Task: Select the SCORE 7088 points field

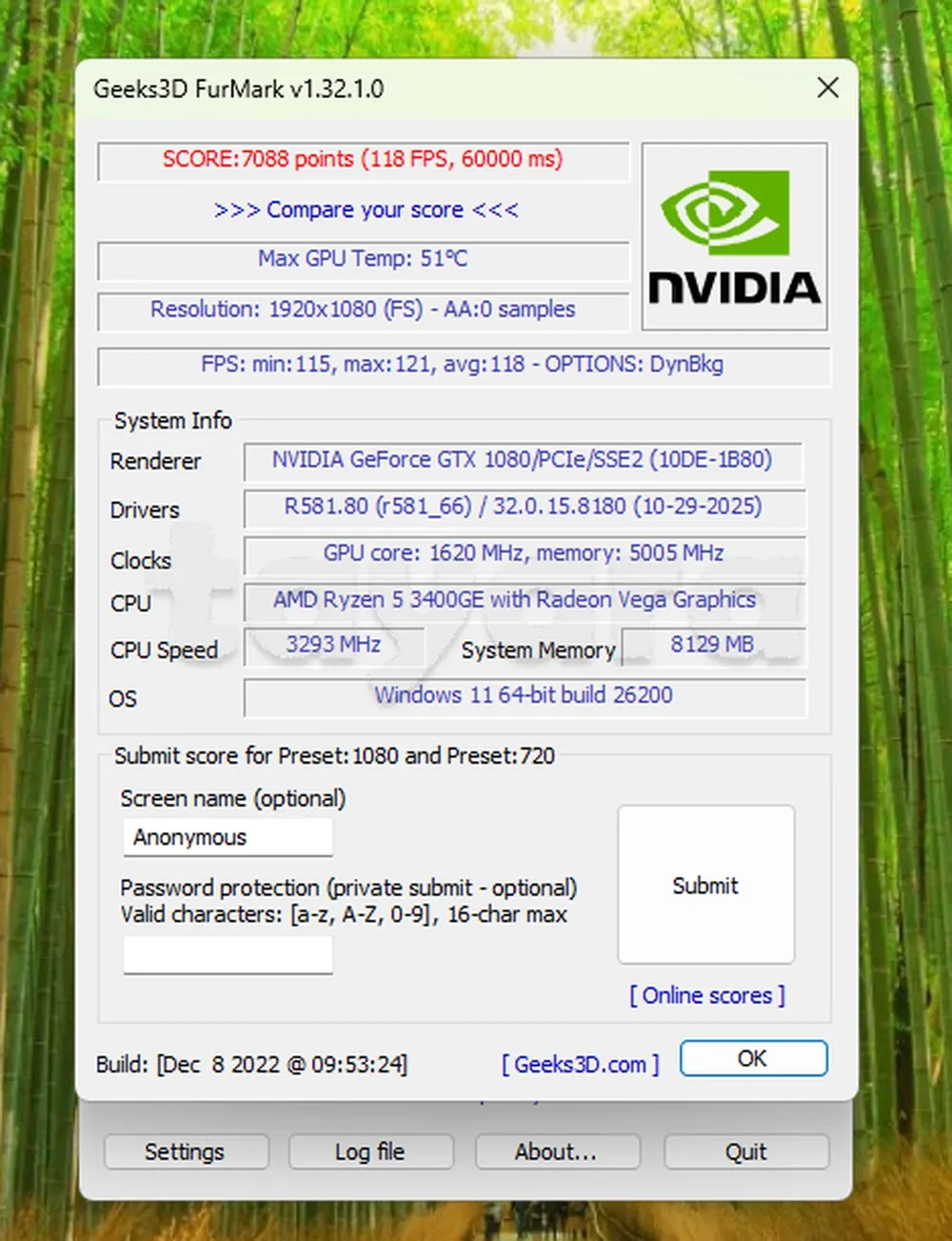Action: (x=363, y=160)
